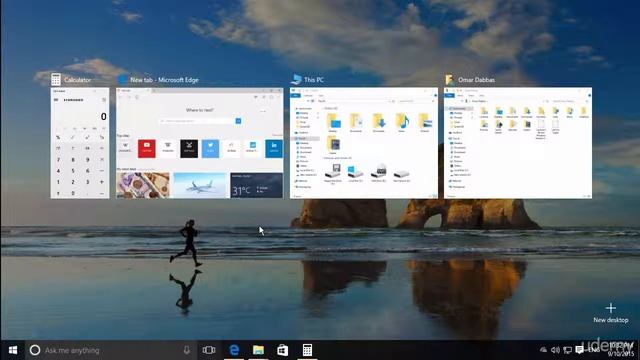640x360 pixels.
Task: Click the black top-site tile in Edge thumbnail
Action: (189, 149)
